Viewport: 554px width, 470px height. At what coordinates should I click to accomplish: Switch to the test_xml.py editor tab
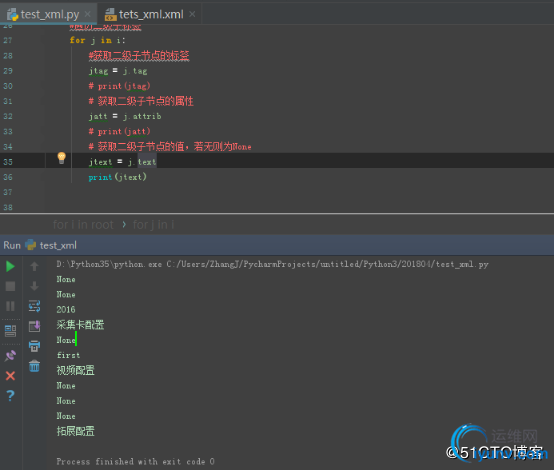[49, 14]
